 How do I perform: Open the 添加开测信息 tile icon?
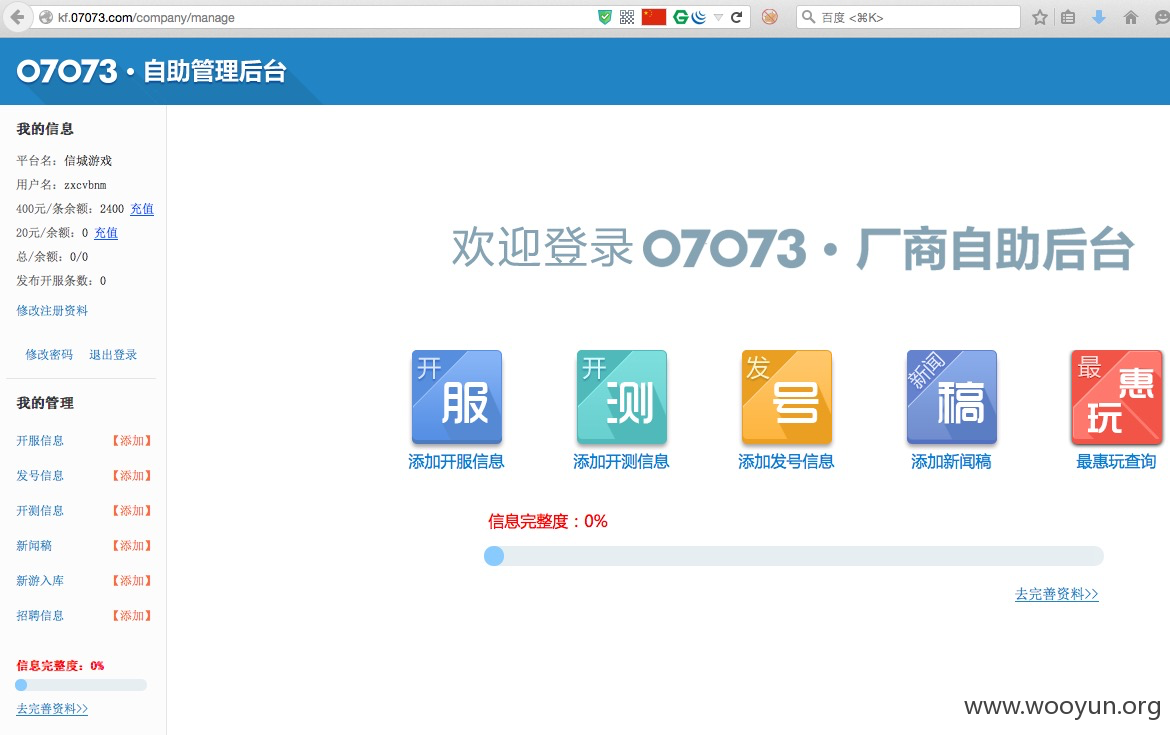[622, 397]
